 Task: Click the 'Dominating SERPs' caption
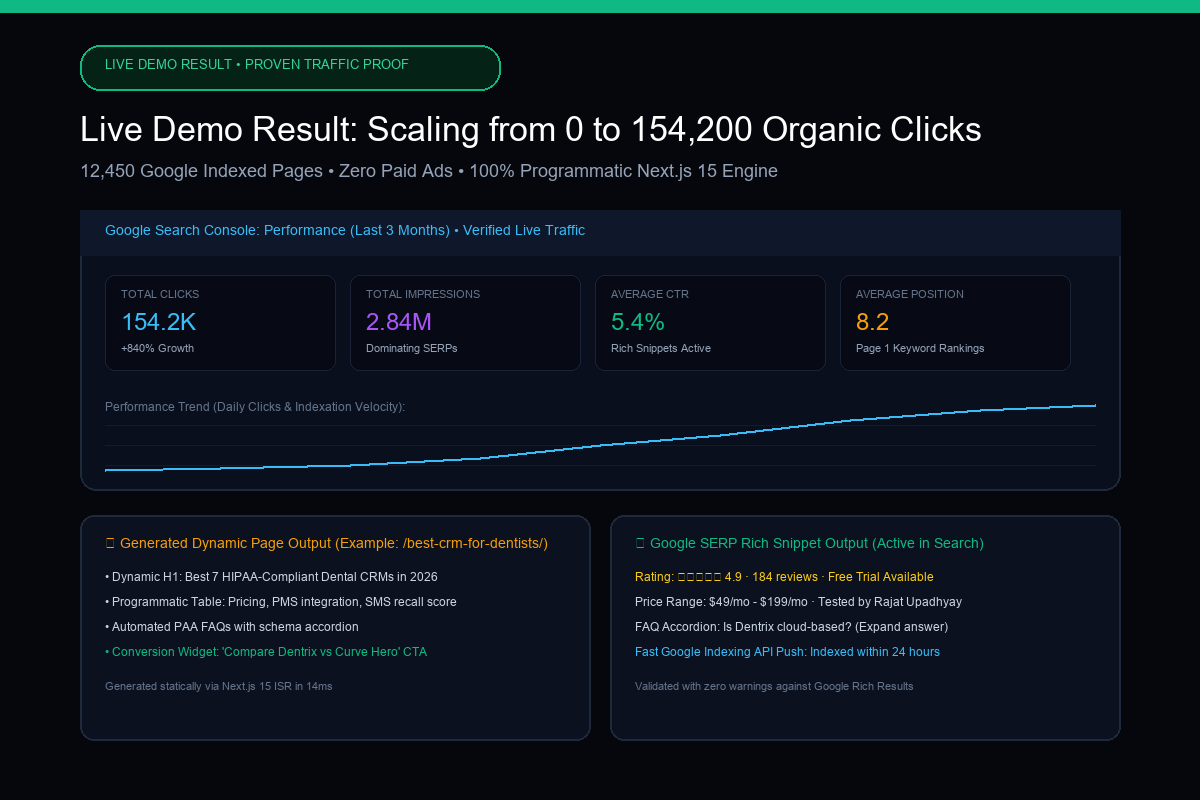tap(411, 349)
